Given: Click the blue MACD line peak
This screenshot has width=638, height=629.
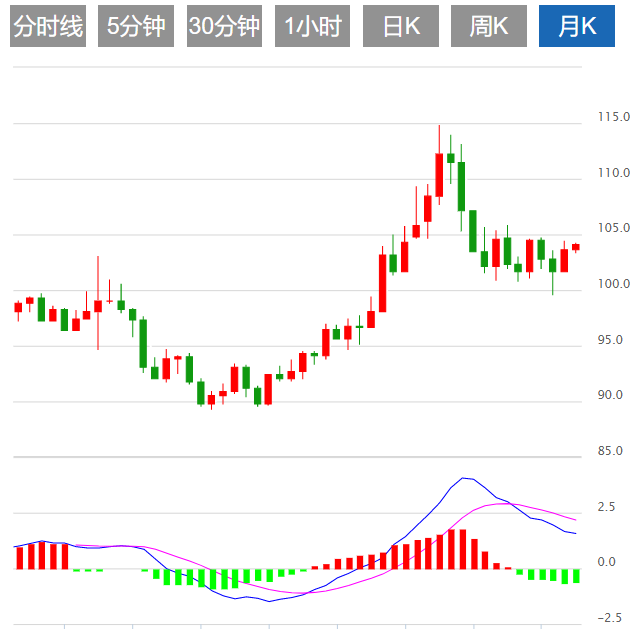Looking at the screenshot, I should pyautogui.click(x=463, y=478).
